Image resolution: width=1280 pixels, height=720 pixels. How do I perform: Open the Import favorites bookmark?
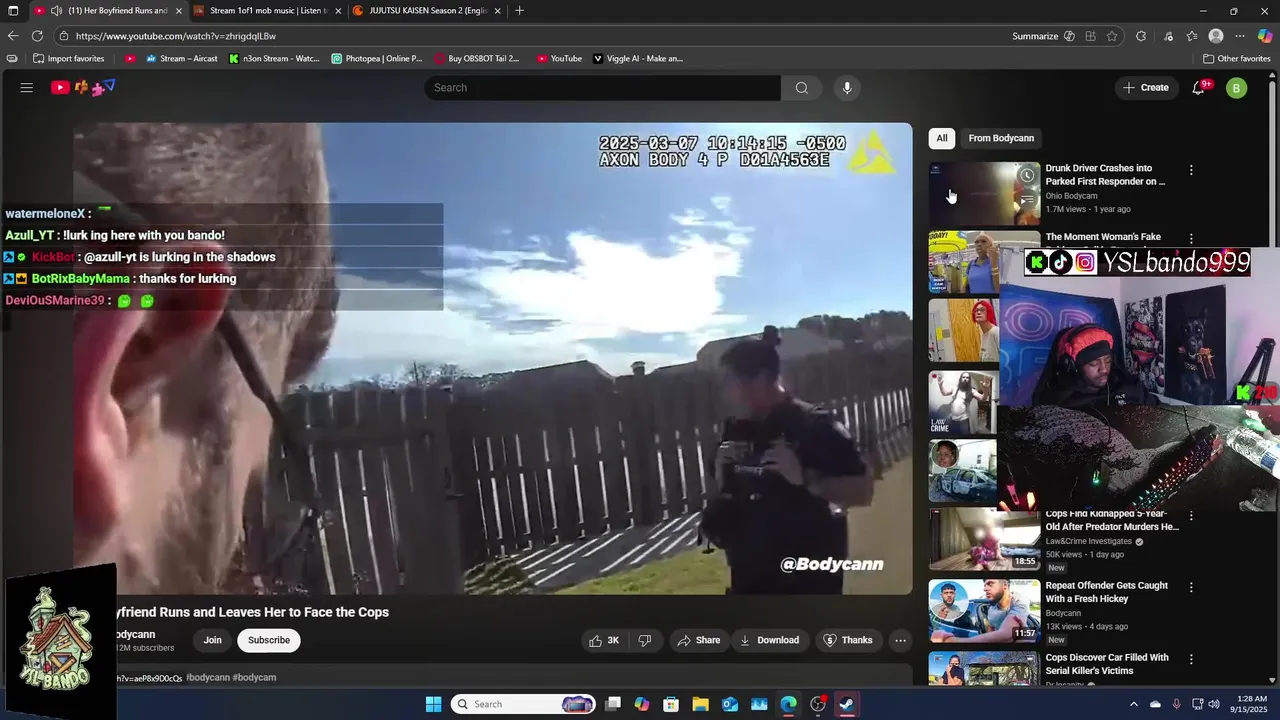point(68,59)
